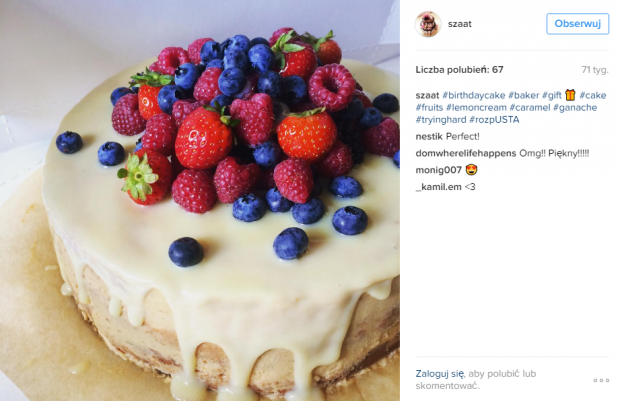The height and width of the screenshot is (401, 620).
Task: Open the szaat profile avatar
Action: pyautogui.click(x=428, y=24)
